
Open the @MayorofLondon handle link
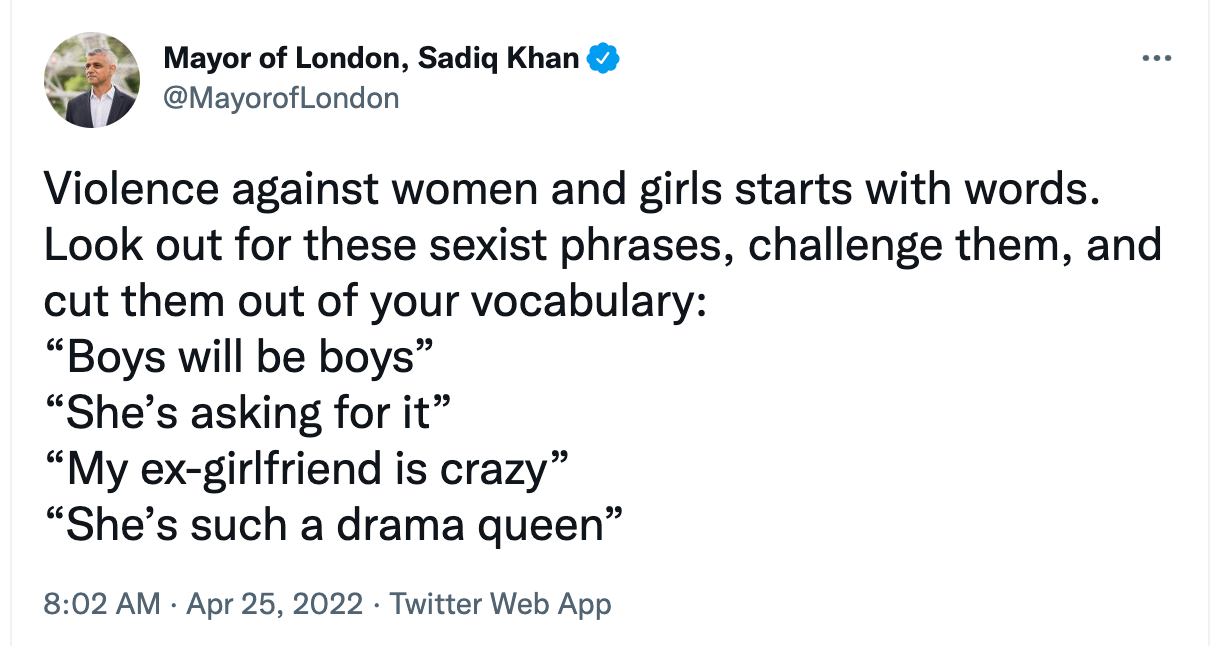[281, 98]
